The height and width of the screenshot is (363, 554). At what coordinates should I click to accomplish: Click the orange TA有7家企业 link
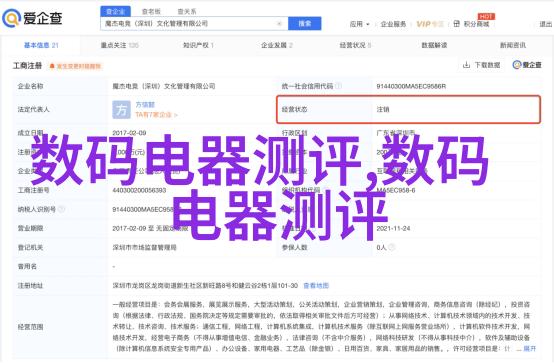156,115
